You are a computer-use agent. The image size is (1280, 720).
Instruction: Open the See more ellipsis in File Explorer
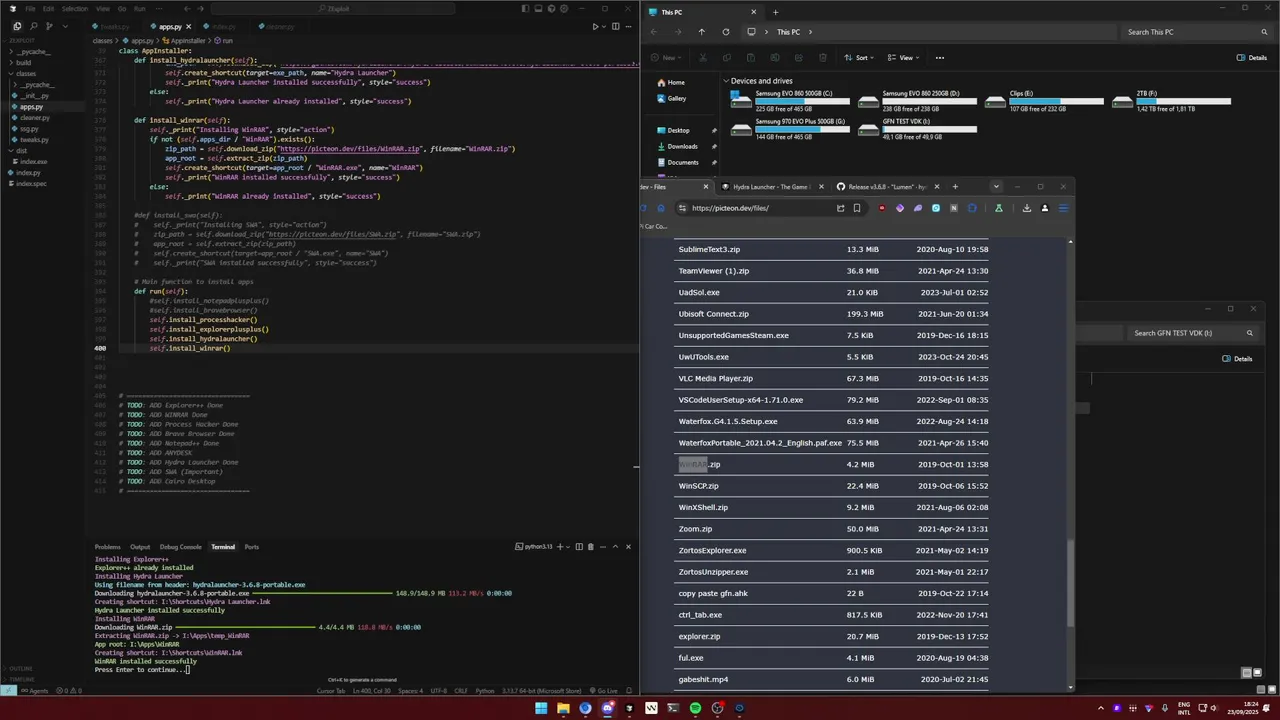click(939, 58)
